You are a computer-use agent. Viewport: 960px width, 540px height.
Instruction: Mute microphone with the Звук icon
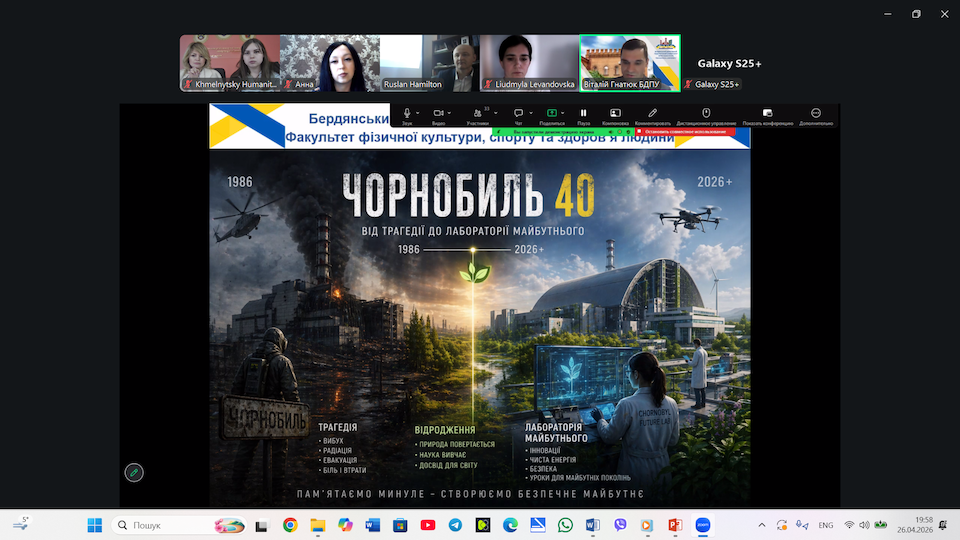pyautogui.click(x=407, y=113)
